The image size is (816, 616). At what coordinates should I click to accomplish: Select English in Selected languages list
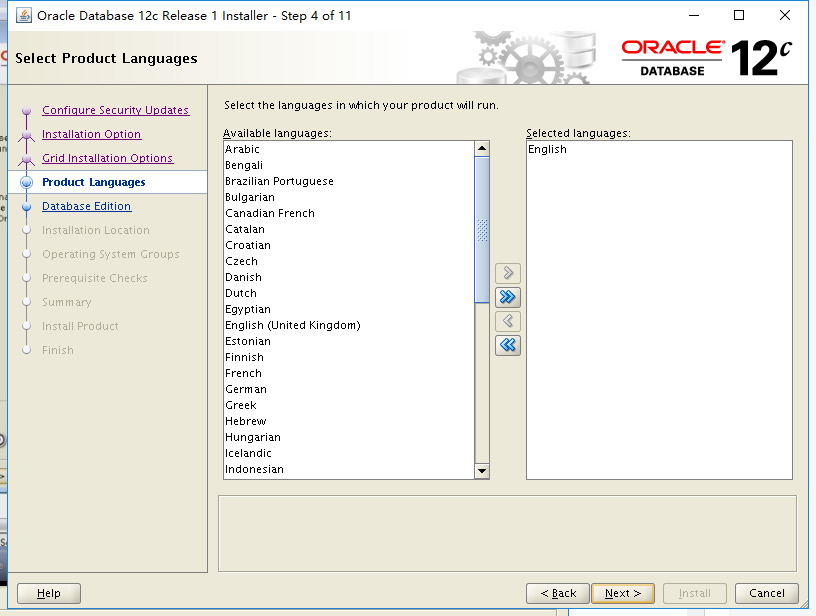point(659,149)
